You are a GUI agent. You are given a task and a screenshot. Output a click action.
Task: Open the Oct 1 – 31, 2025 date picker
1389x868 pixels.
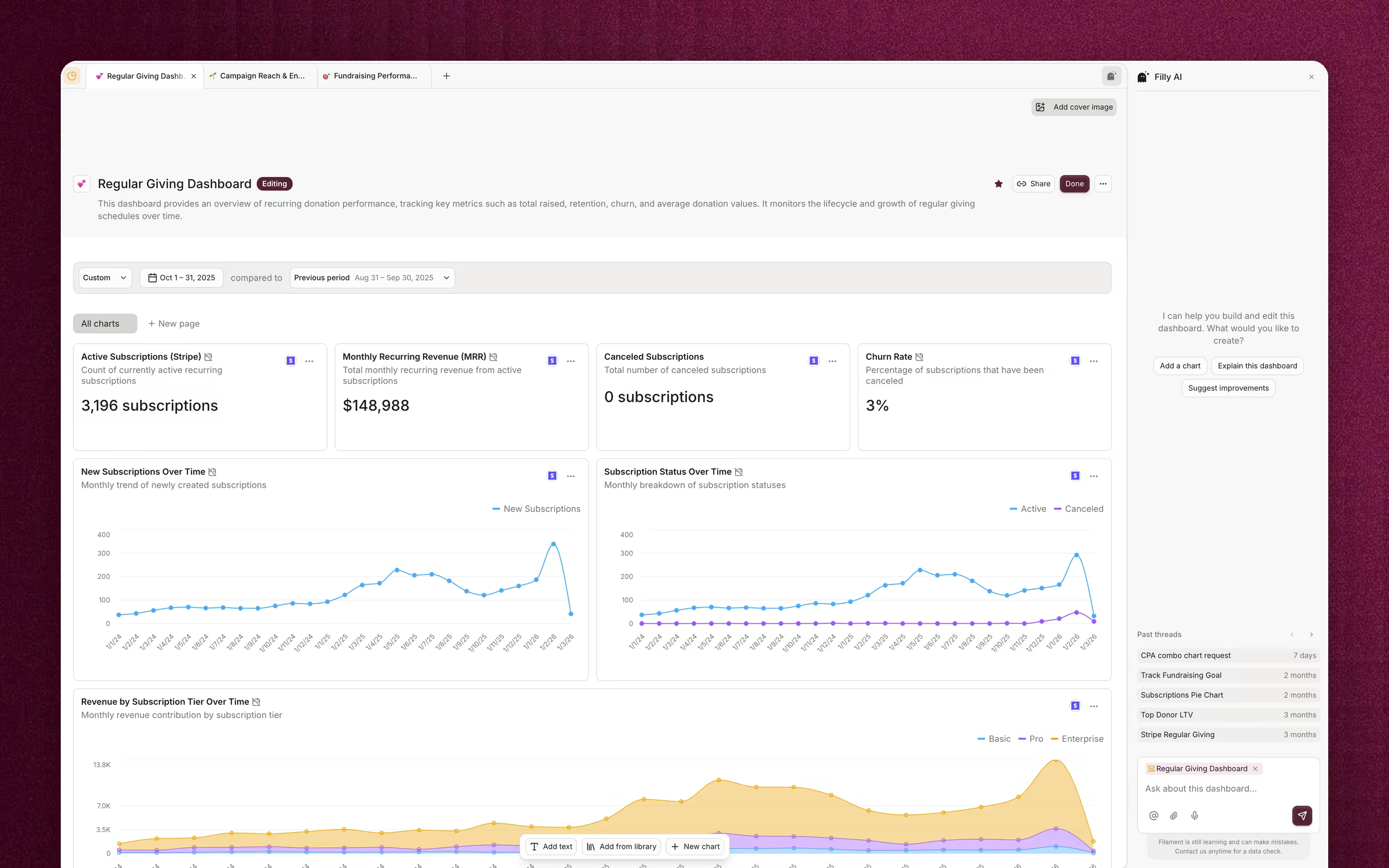181,278
